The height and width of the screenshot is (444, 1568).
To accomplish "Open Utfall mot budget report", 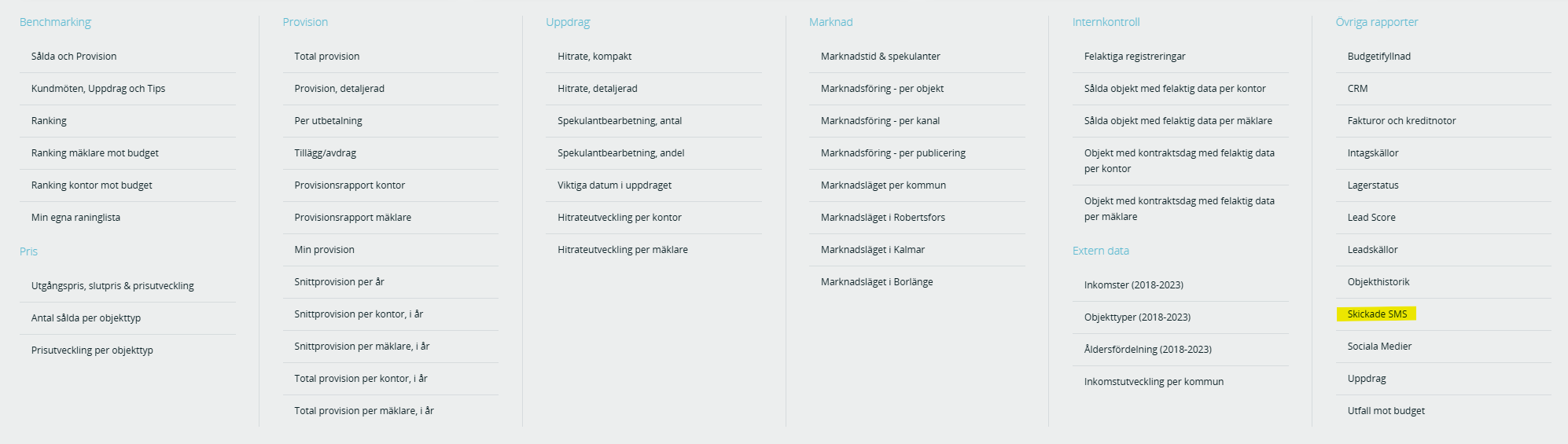I will [1386, 411].
